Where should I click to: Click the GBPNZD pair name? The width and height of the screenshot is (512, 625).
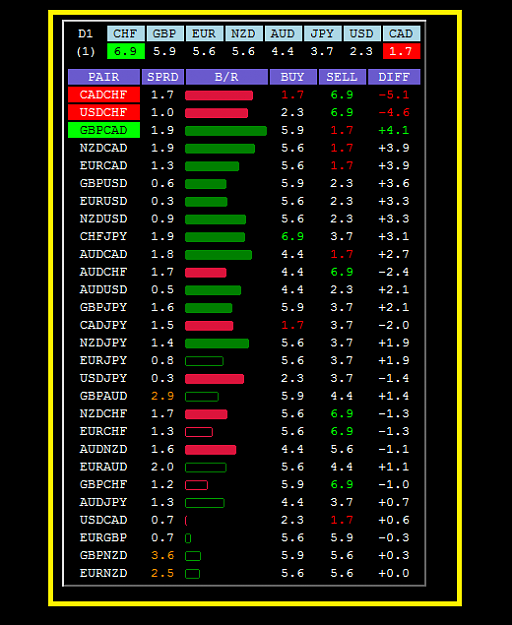pos(104,555)
